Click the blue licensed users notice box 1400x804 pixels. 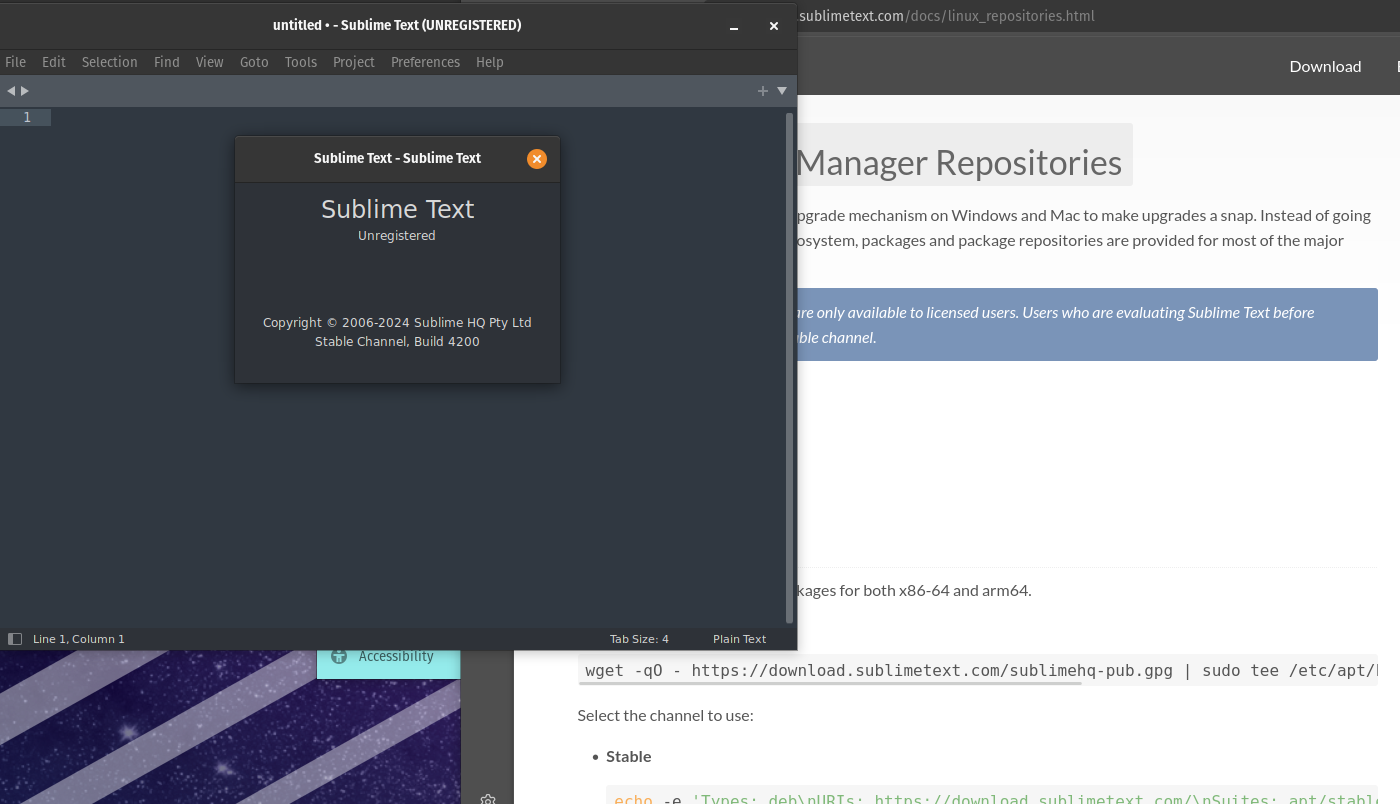(x=1087, y=324)
